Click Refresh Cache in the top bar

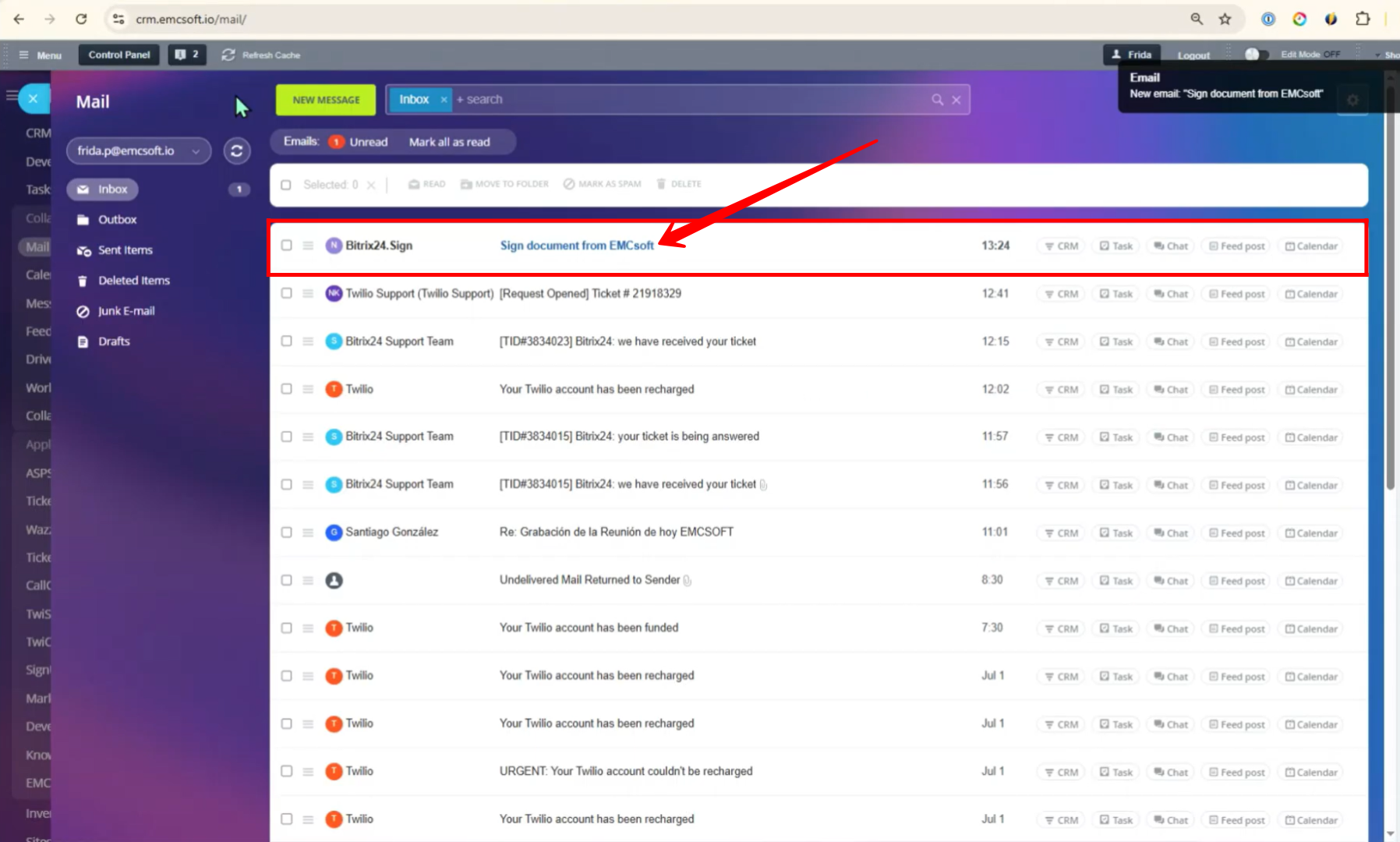[x=261, y=55]
